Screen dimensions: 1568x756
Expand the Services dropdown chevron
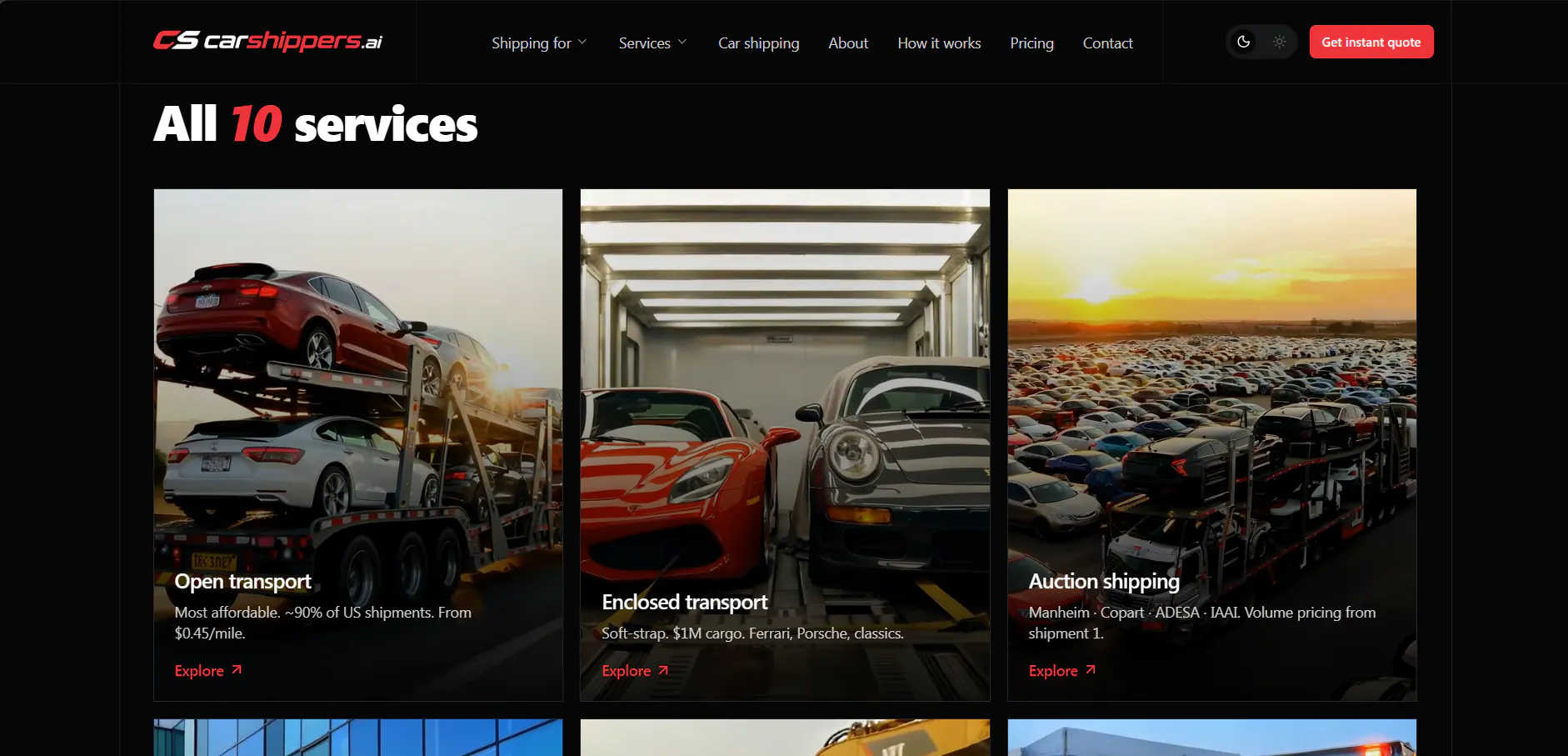pyautogui.click(x=682, y=43)
